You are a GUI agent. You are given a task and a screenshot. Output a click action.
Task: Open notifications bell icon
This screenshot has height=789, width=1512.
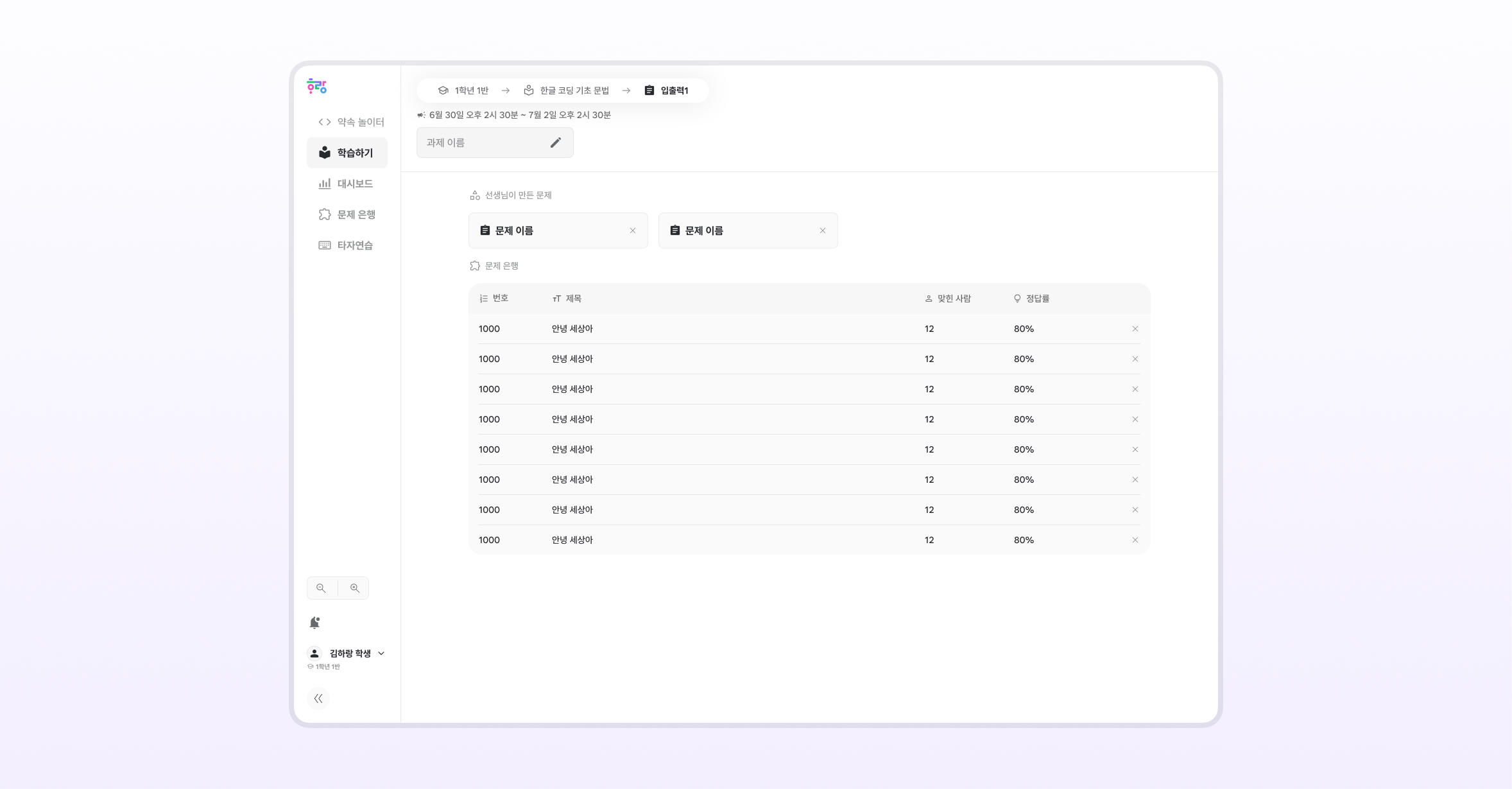click(314, 623)
